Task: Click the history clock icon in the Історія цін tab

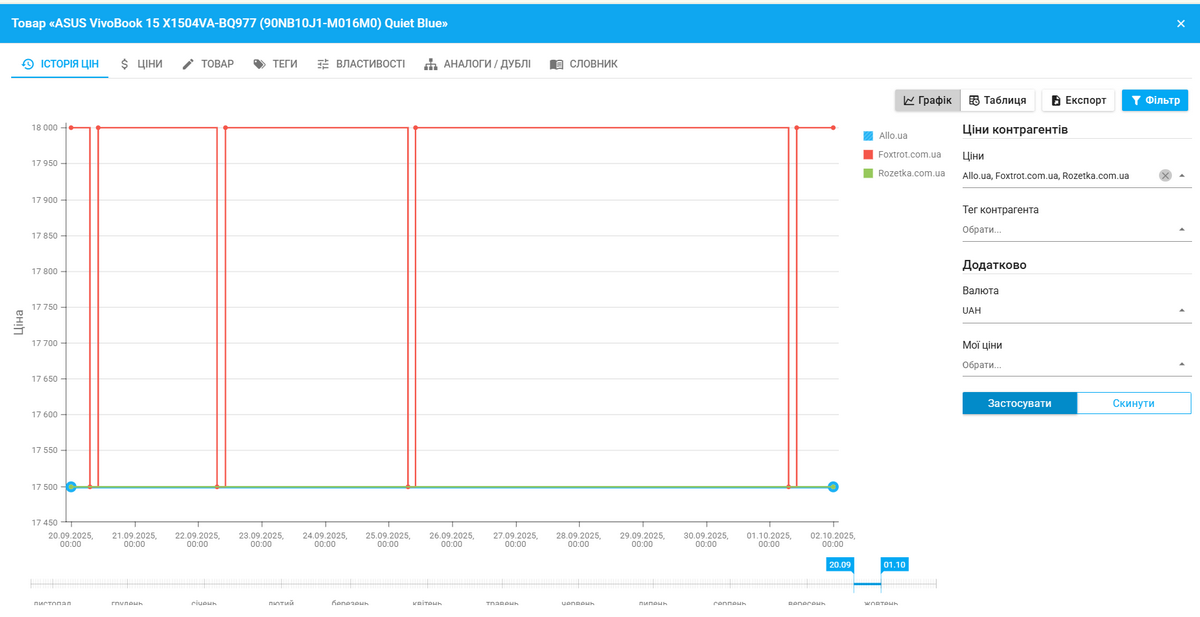Action: (x=28, y=64)
